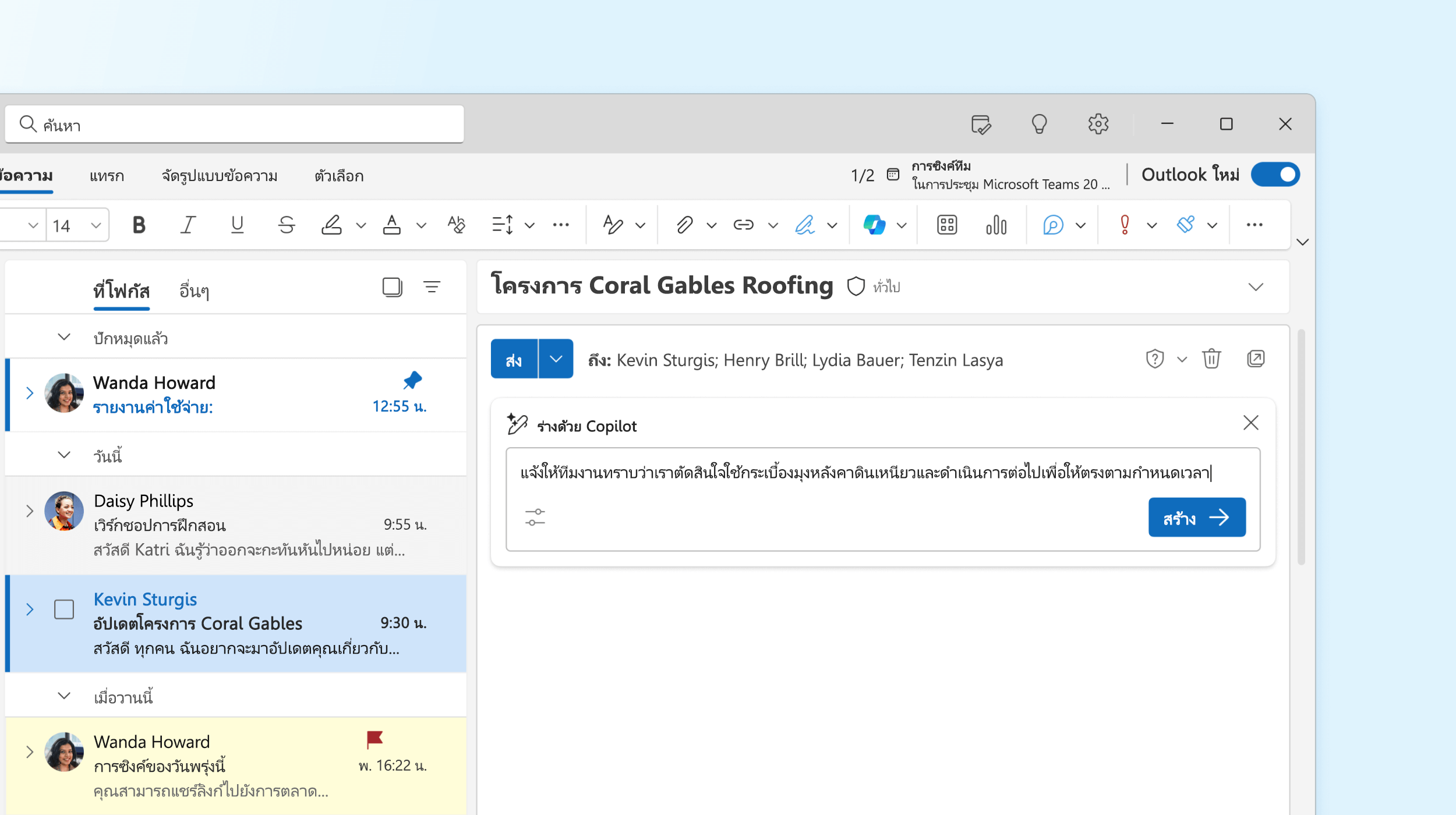Collapse the pinned group header

pyautogui.click(x=64, y=338)
